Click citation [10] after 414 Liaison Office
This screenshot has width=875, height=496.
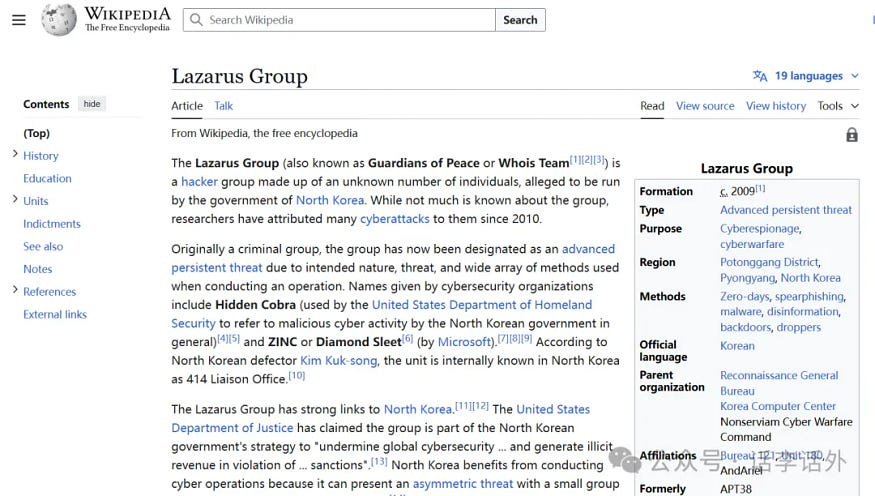tap(296, 375)
